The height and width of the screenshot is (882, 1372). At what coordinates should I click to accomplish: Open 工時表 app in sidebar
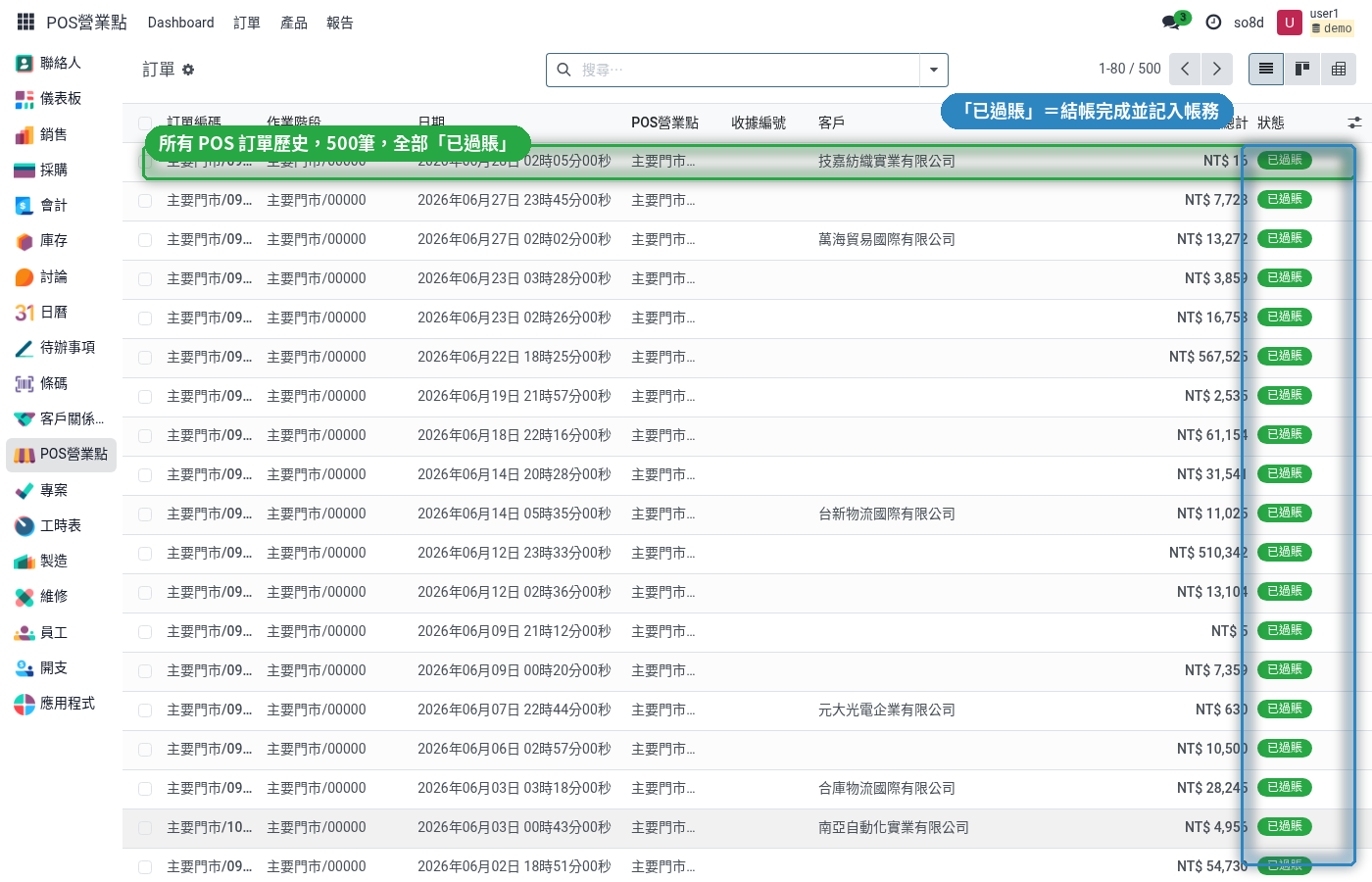61,526
